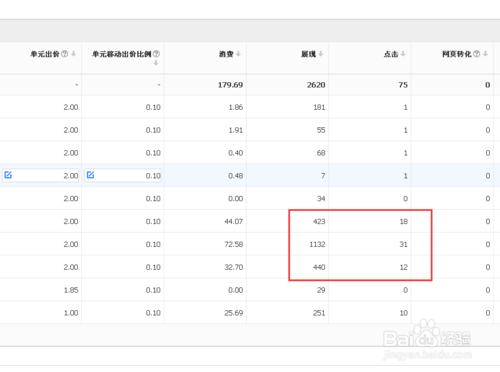Screen dimensions: 500x372
Task: Select total spend value 179.69
Action: [230, 85]
